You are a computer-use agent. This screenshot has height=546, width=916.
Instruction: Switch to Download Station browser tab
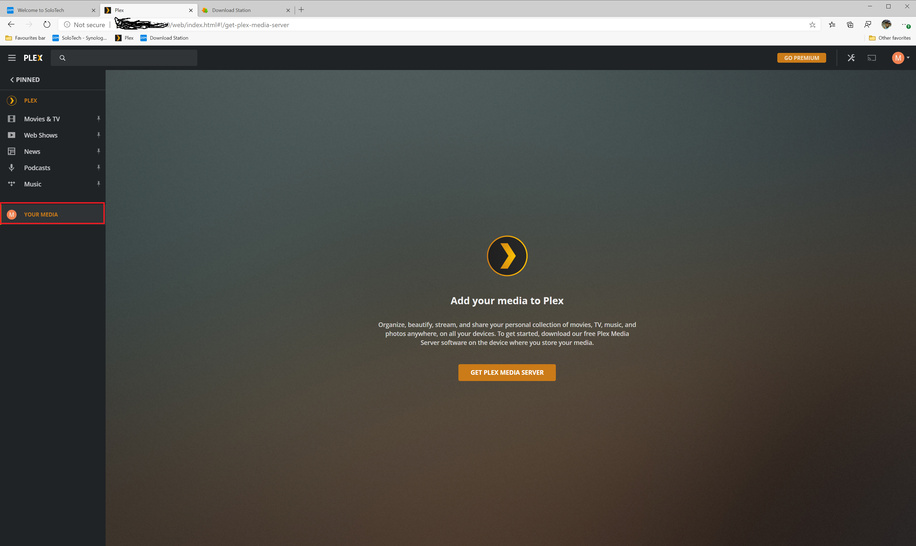pyautogui.click(x=245, y=10)
